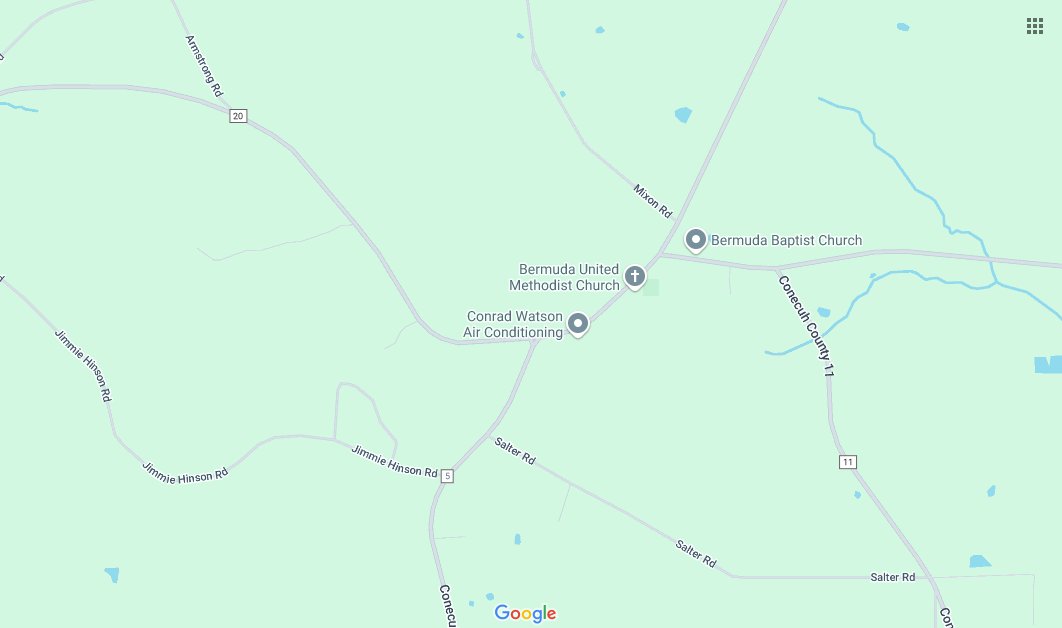Click the large pond below Mixon Rd
Image resolution: width=1062 pixels, height=628 pixels.
683,114
